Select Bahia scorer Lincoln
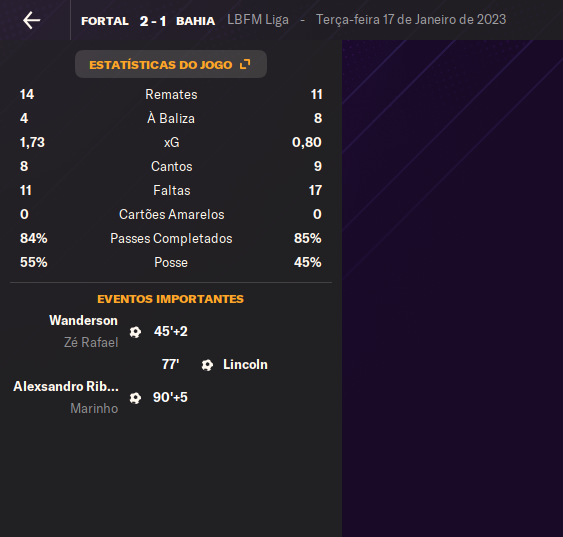563x537 pixels. point(245,364)
